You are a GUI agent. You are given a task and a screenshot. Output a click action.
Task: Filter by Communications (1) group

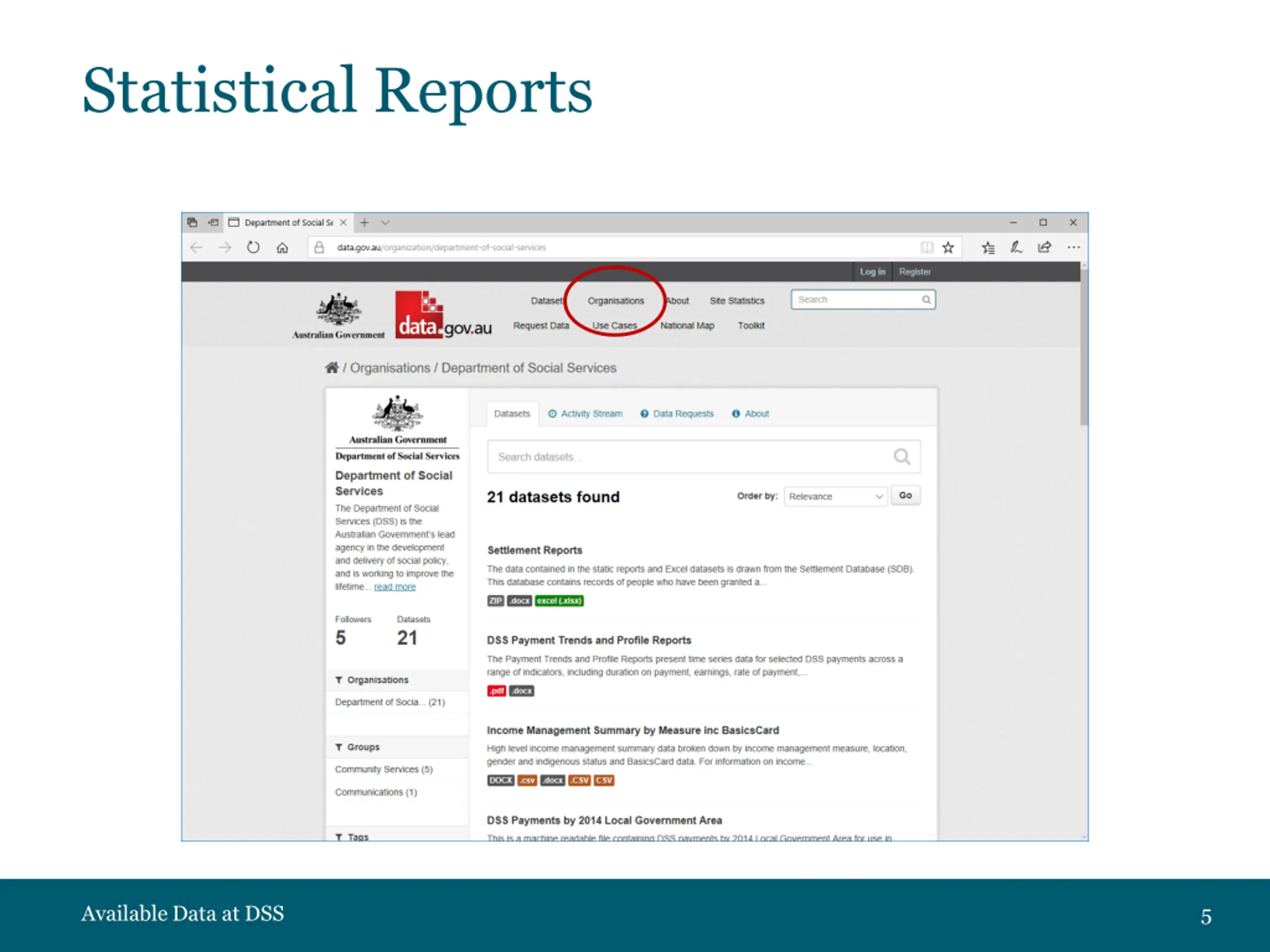[x=376, y=792]
